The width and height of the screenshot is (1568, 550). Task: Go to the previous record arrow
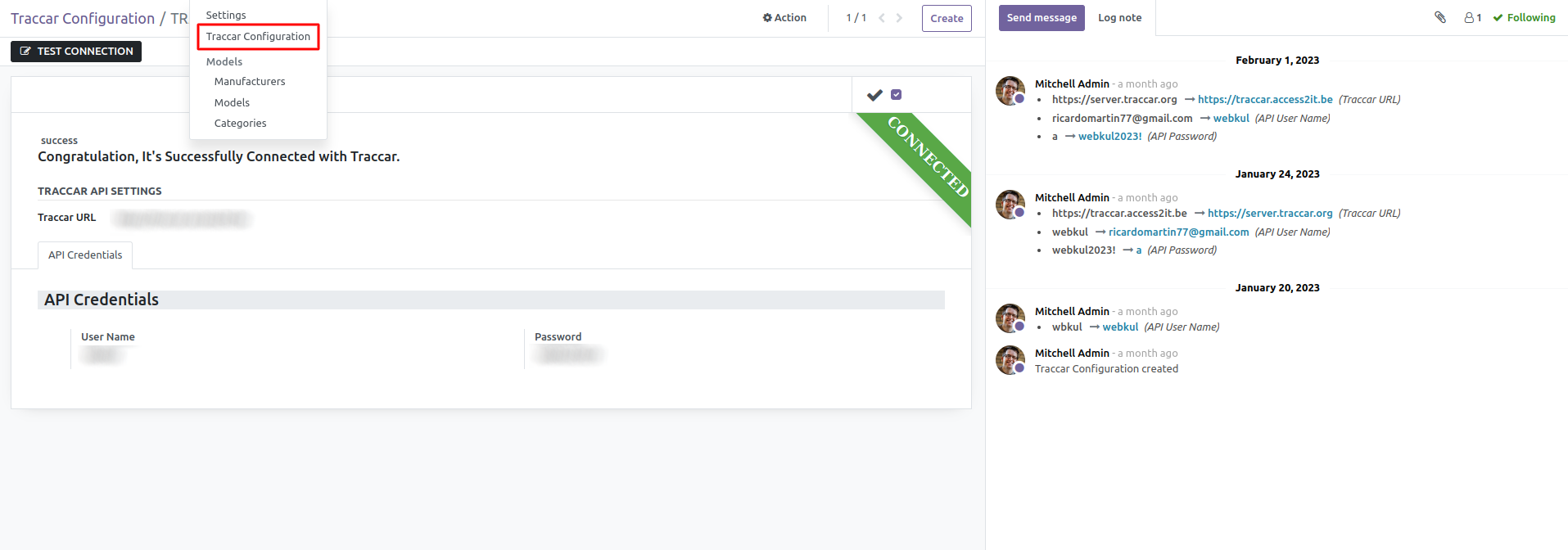[882, 18]
